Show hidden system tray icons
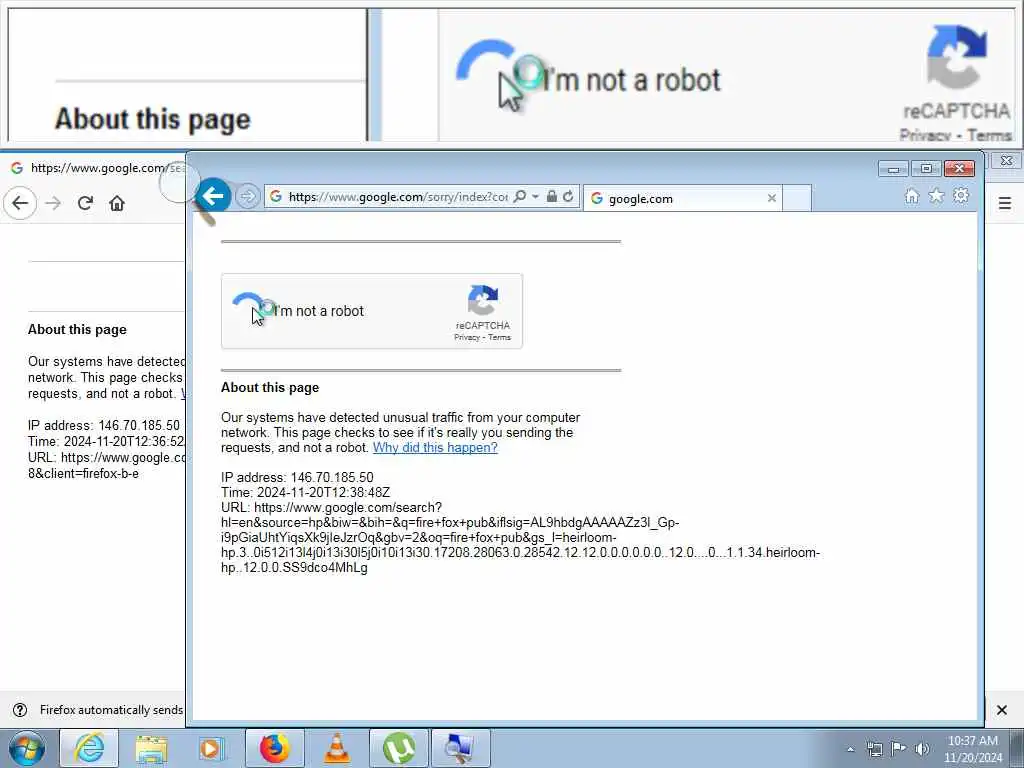 (850, 749)
